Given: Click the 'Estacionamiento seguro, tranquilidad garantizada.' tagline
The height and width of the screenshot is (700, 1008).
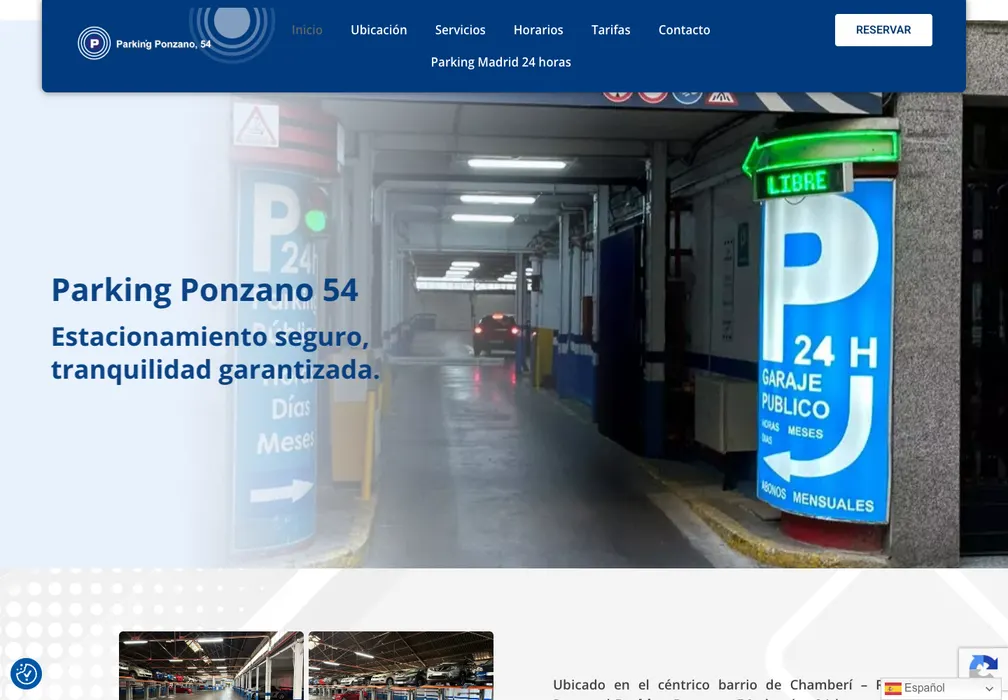Looking at the screenshot, I should pyautogui.click(x=215, y=353).
